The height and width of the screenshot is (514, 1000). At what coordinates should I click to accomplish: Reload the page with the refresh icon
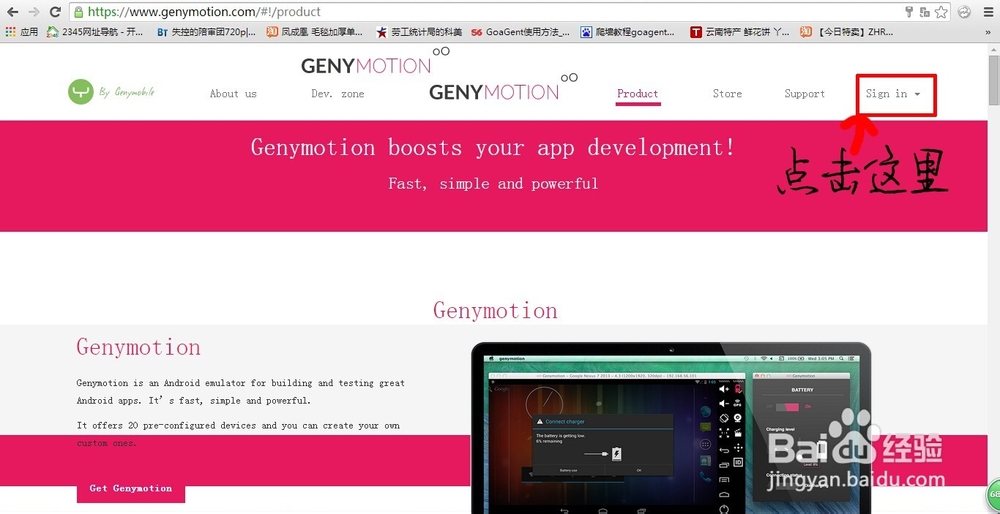click(x=55, y=11)
